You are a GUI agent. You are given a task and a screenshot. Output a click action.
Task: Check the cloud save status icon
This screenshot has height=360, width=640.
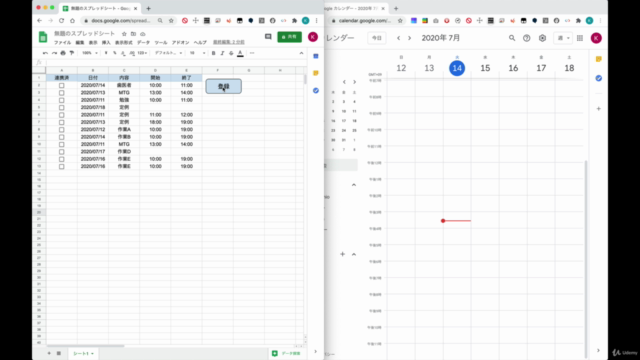pyautogui.click(x=143, y=34)
